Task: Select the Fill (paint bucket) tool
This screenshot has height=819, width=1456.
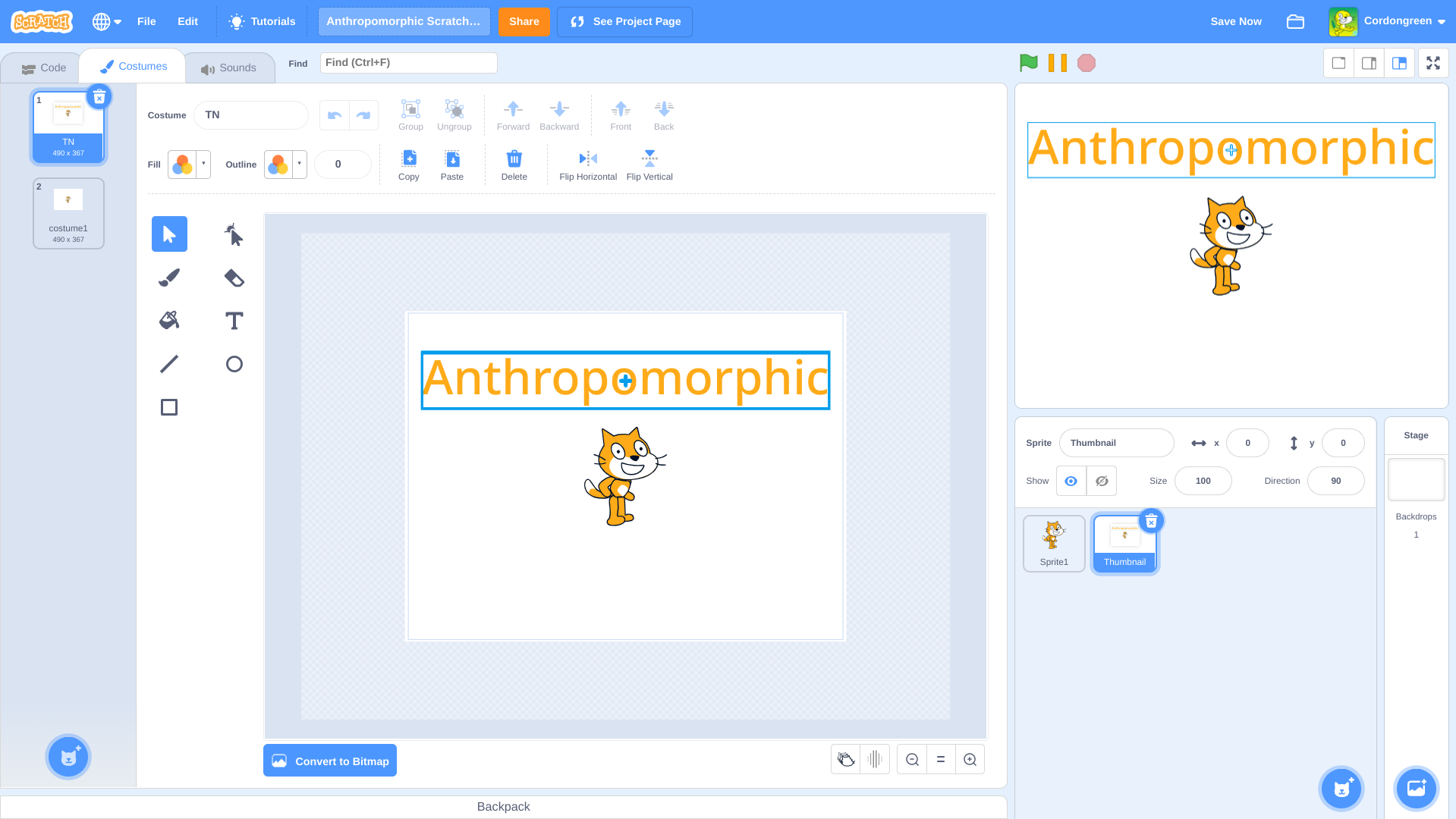Action: (168, 320)
